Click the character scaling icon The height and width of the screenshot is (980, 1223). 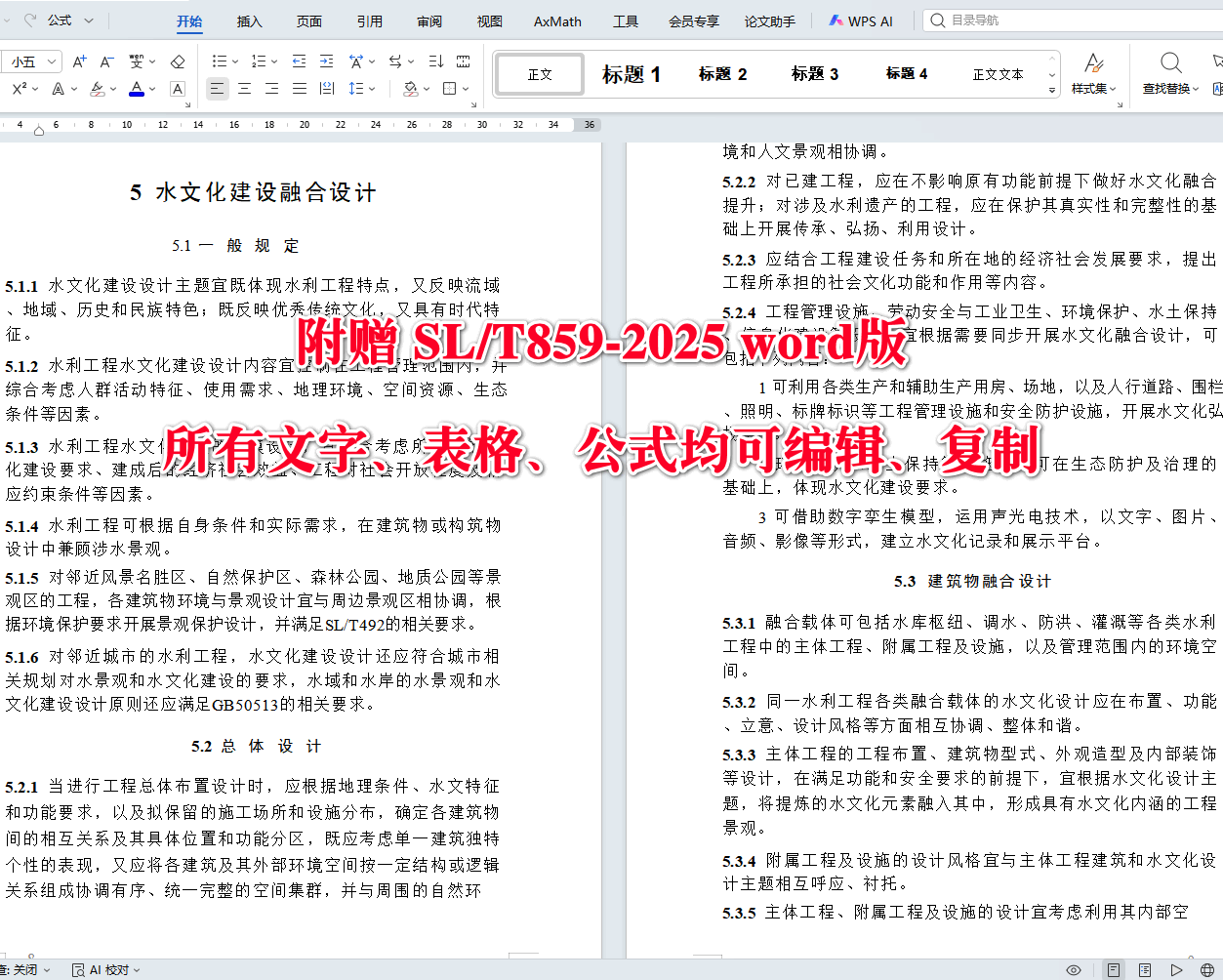[355, 61]
